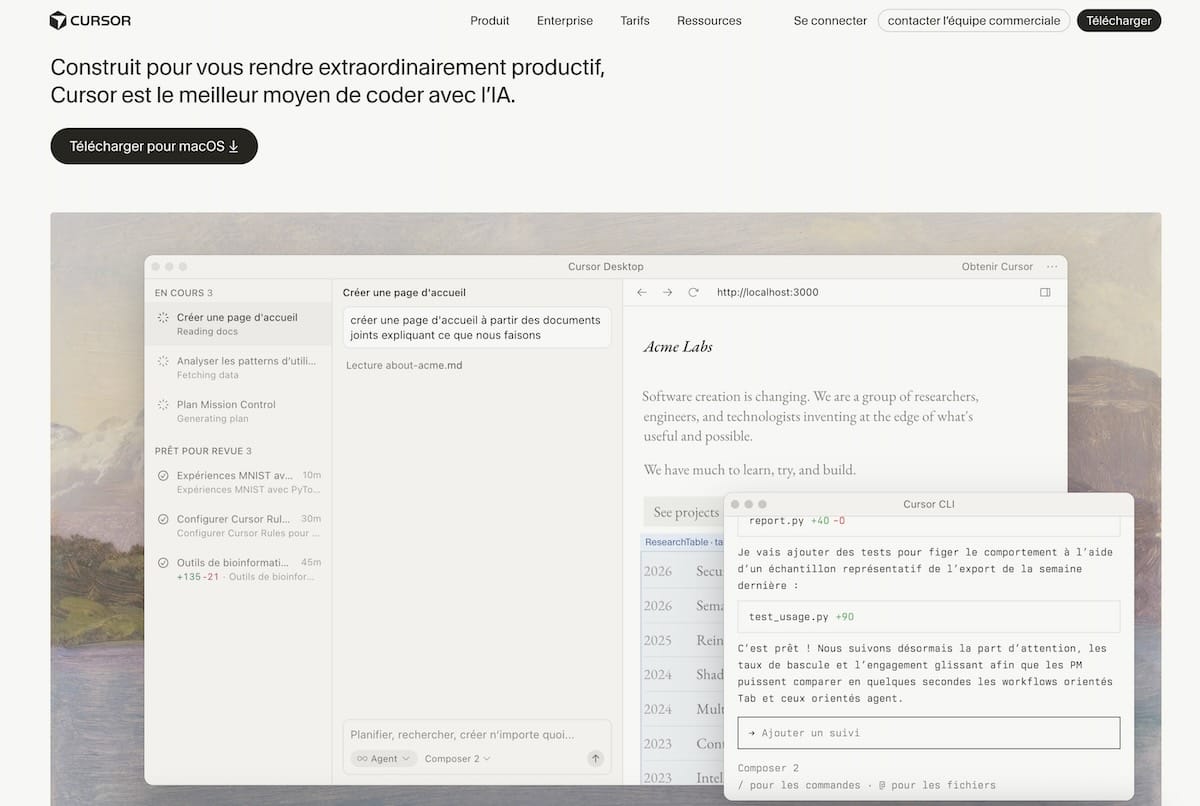Open the Agent mode dropdown
The width and height of the screenshot is (1200, 806).
pos(384,759)
